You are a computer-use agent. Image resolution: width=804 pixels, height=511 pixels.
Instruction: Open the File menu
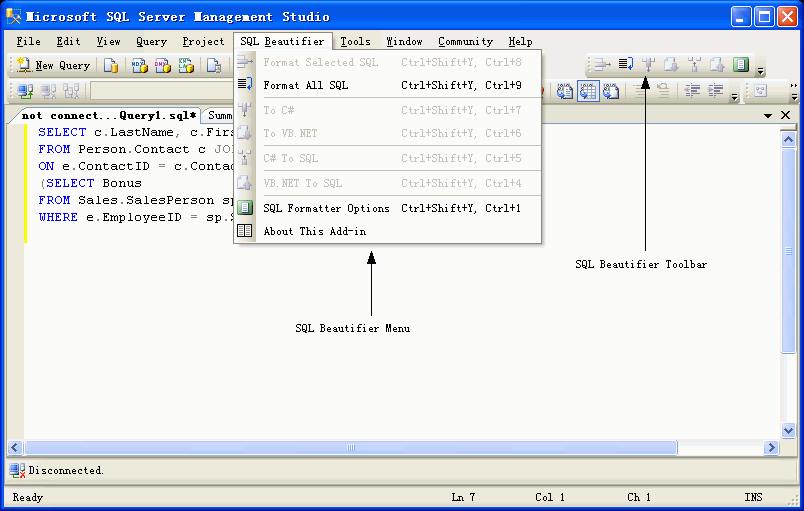(x=28, y=42)
